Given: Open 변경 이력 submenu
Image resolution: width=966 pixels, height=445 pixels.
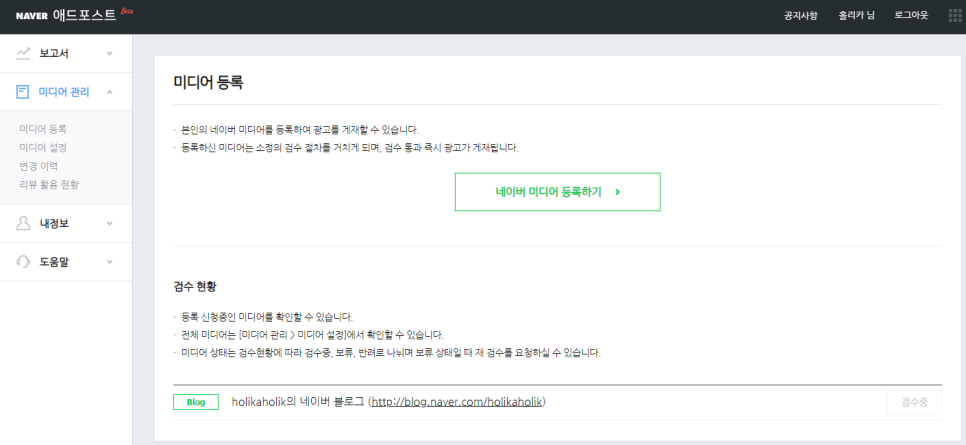Looking at the screenshot, I should pos(39,166).
